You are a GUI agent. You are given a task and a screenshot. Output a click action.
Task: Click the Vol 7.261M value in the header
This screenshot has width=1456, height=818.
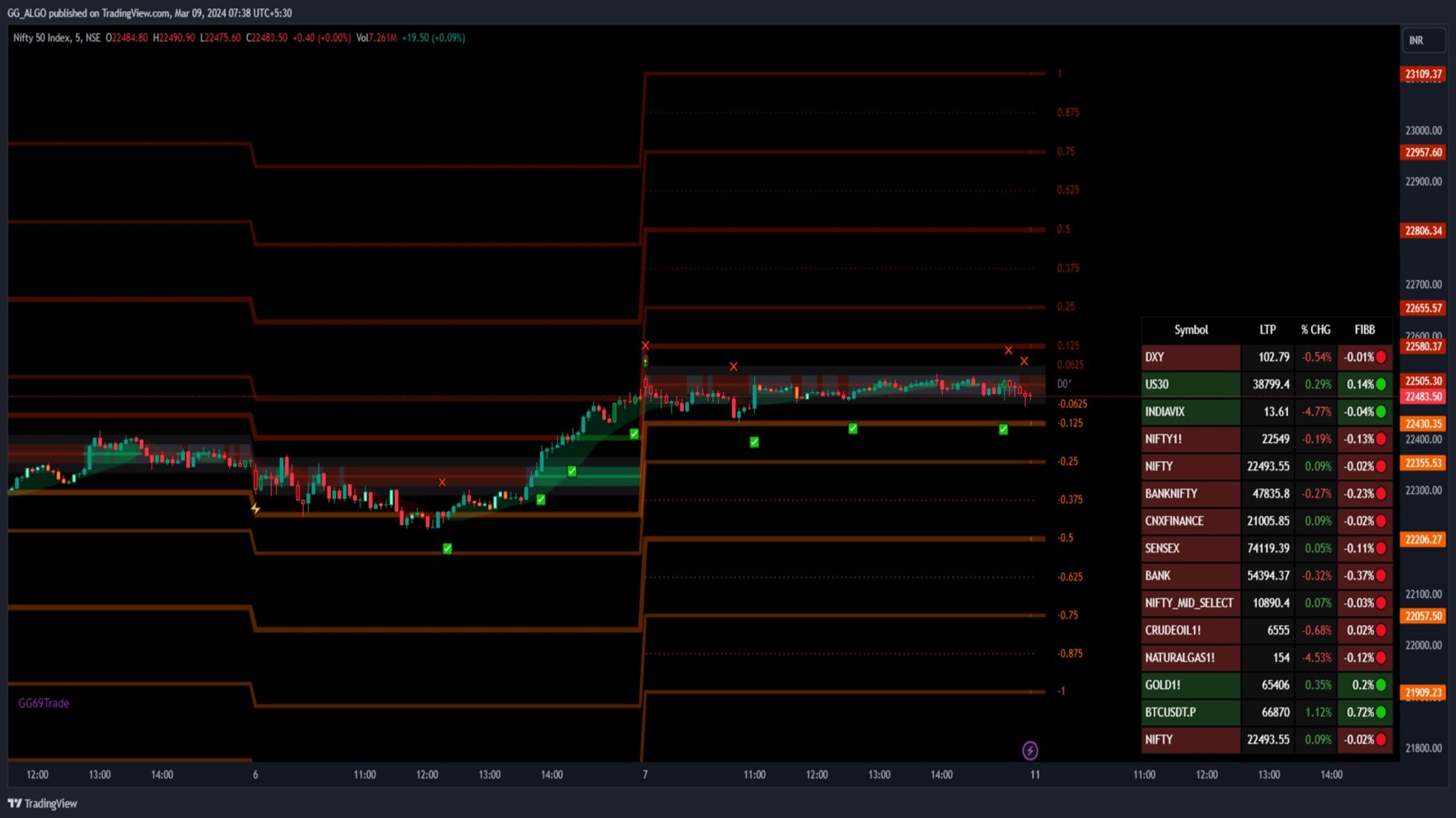(x=377, y=38)
